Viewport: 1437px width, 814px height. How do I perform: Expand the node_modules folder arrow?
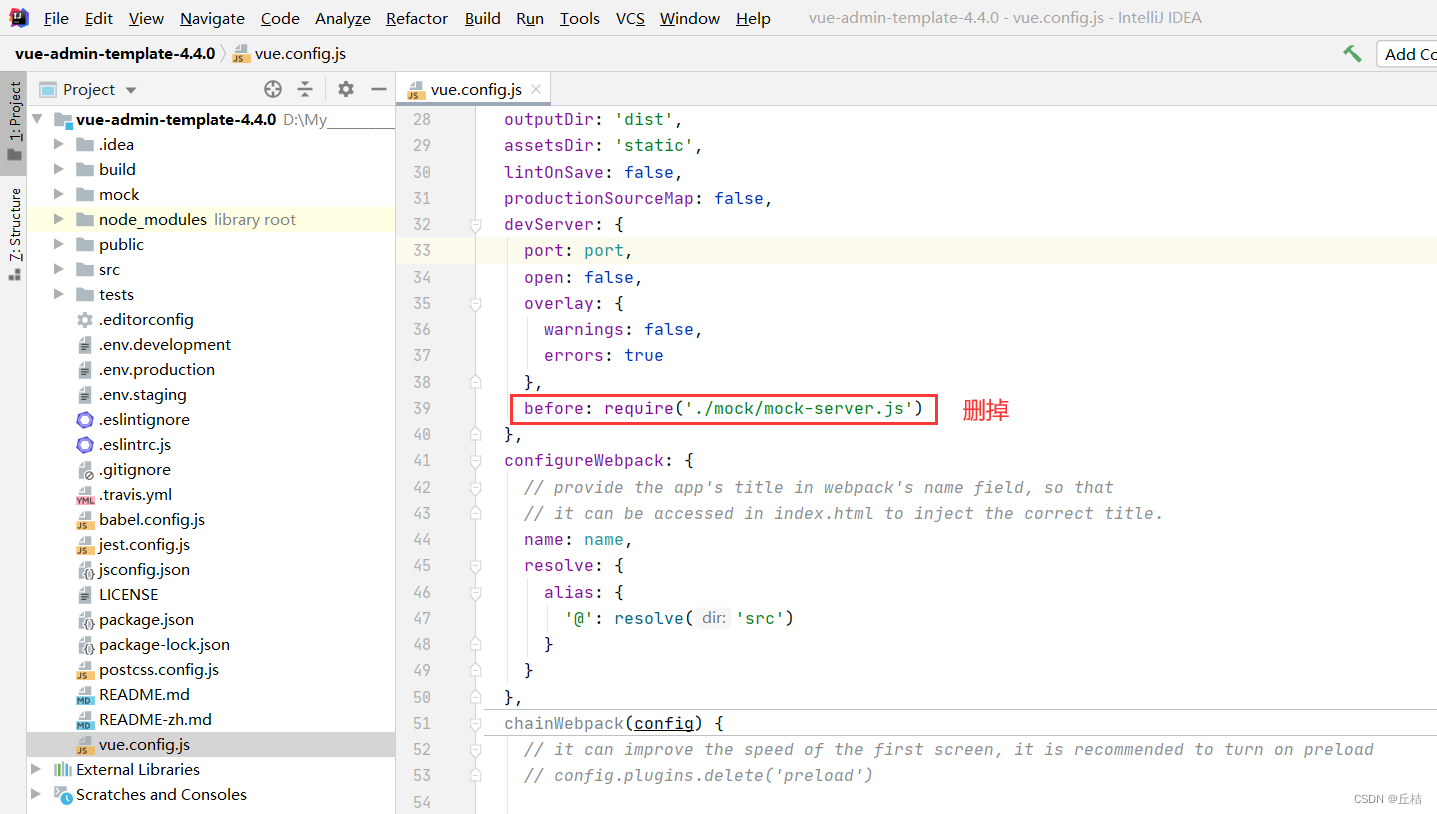pyautogui.click(x=59, y=219)
